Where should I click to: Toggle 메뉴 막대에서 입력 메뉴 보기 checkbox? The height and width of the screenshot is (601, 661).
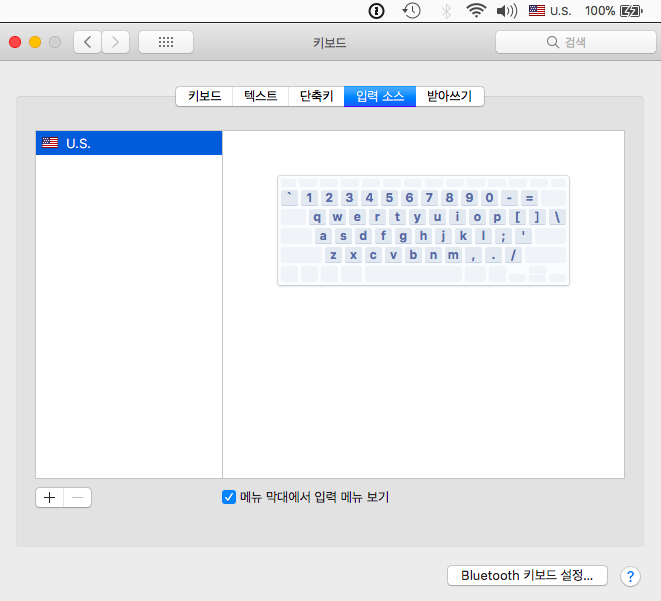pyautogui.click(x=229, y=497)
